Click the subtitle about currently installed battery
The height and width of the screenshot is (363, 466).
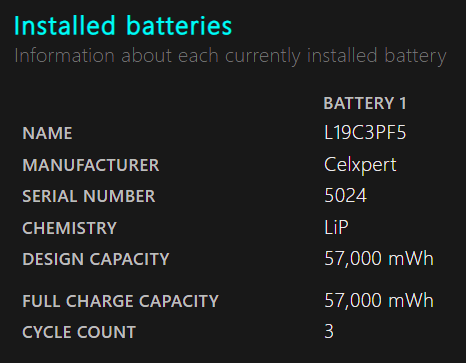tap(230, 56)
